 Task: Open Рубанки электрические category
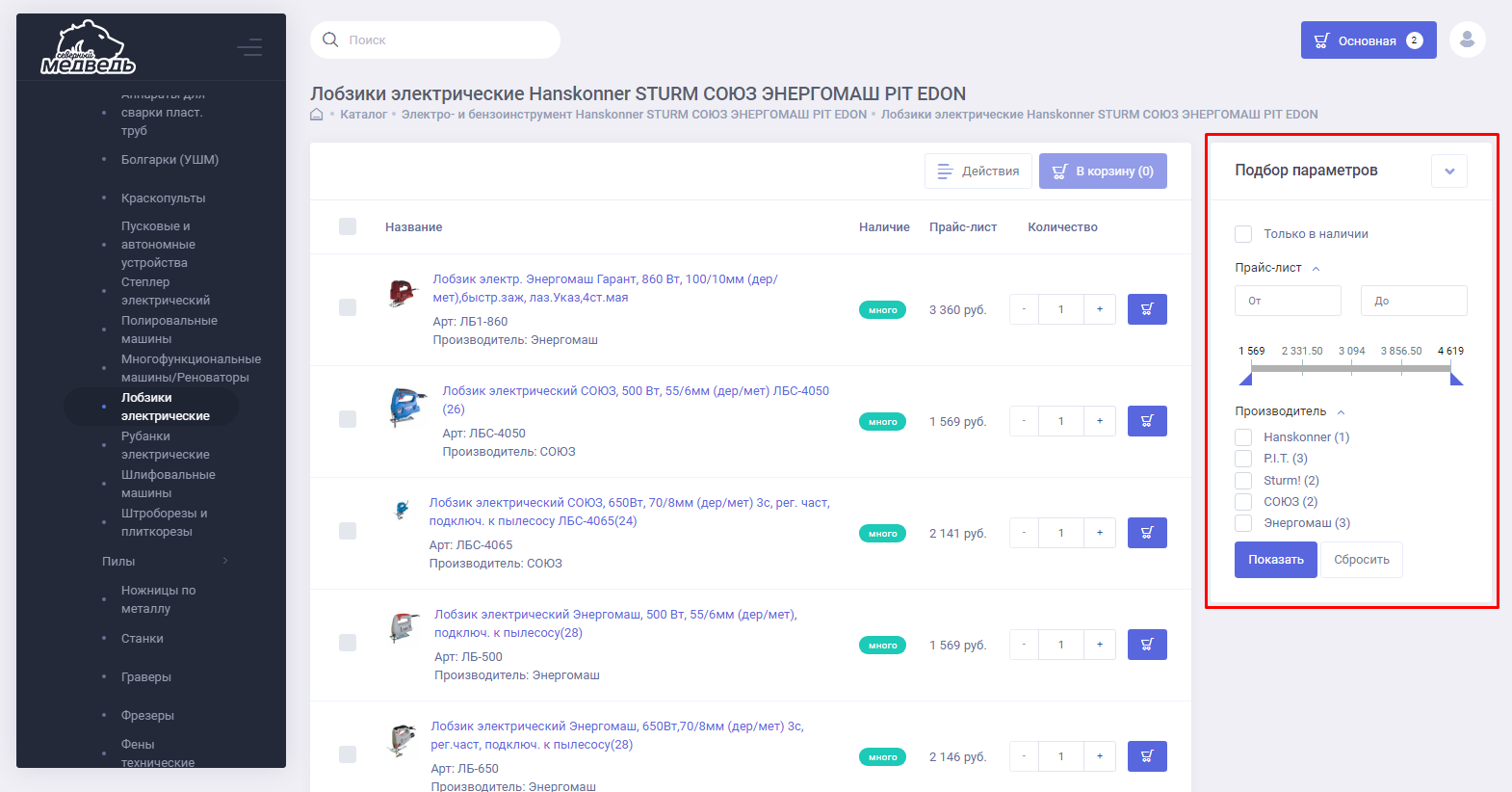(165, 445)
